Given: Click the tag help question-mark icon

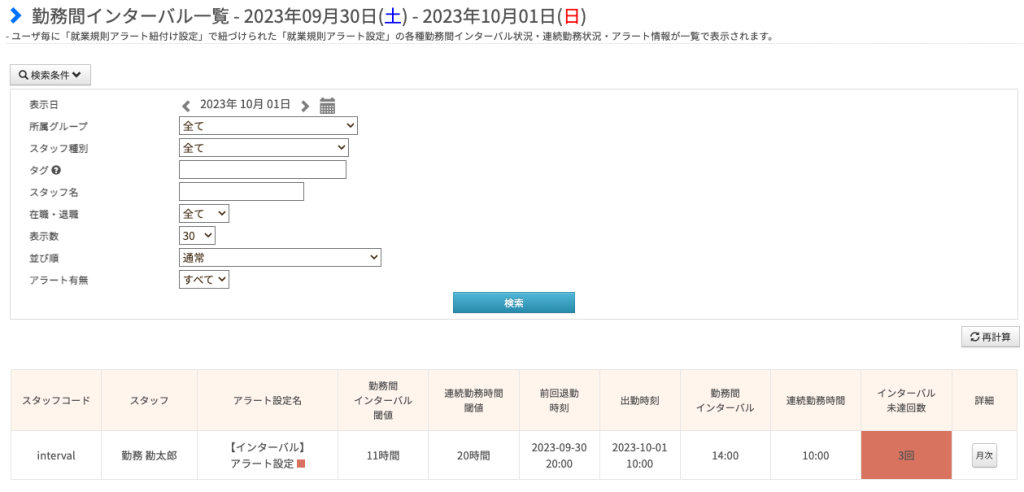Looking at the screenshot, I should (56, 170).
